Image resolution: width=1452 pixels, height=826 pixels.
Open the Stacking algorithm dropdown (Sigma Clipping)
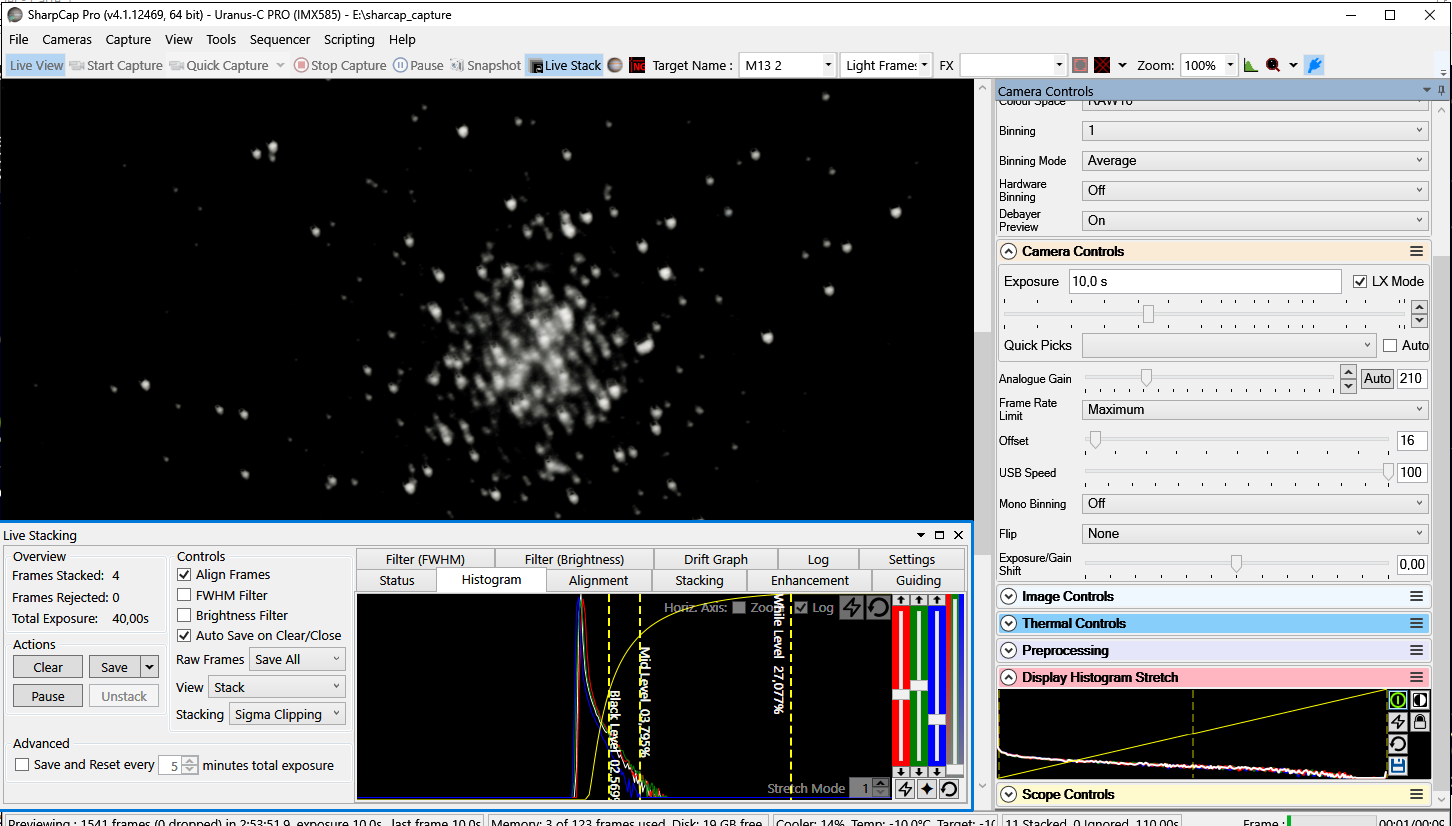[x=287, y=714]
